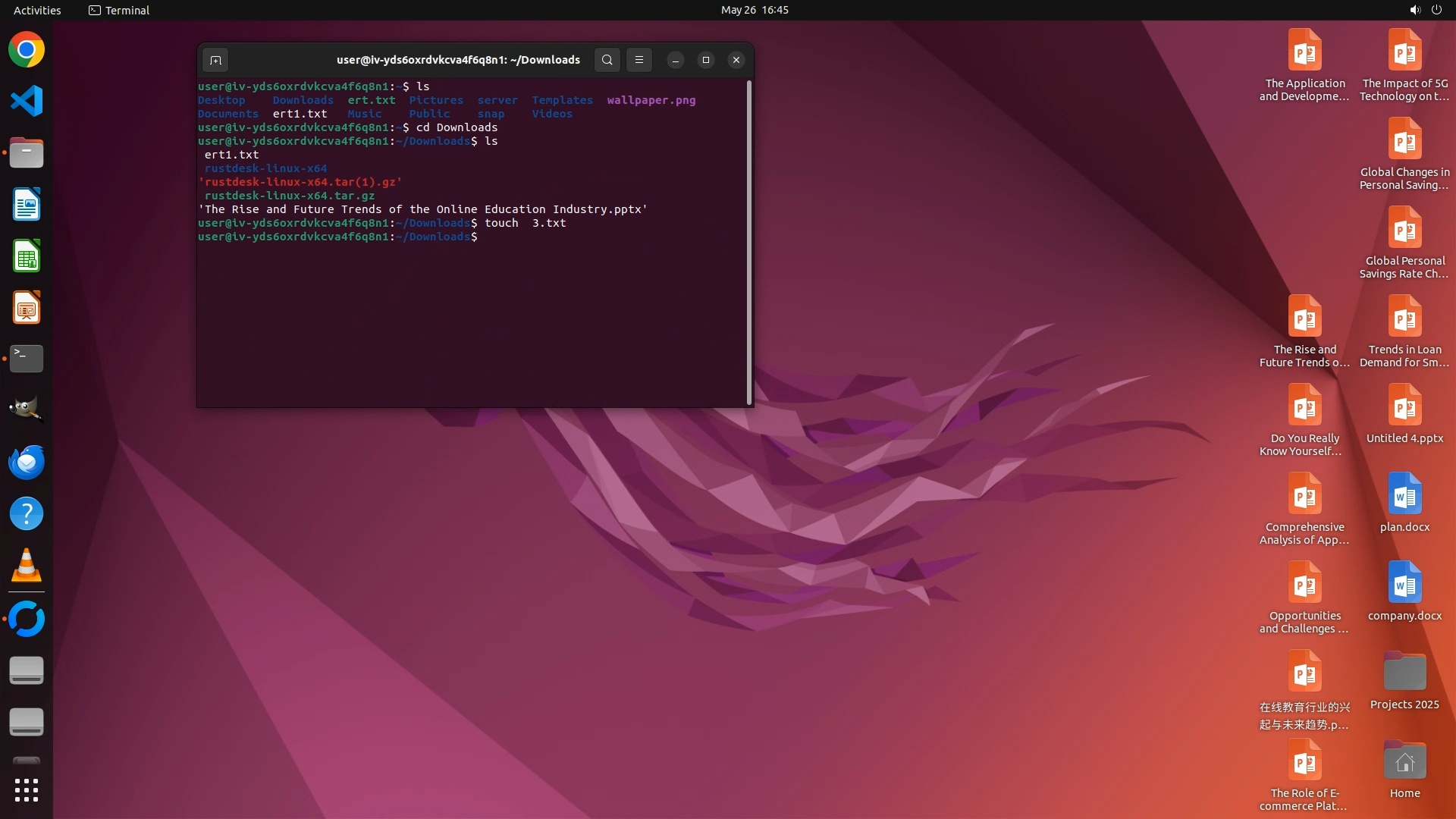The image size is (1456, 819).
Task: Open VLC media player from dock
Action: 27,566
